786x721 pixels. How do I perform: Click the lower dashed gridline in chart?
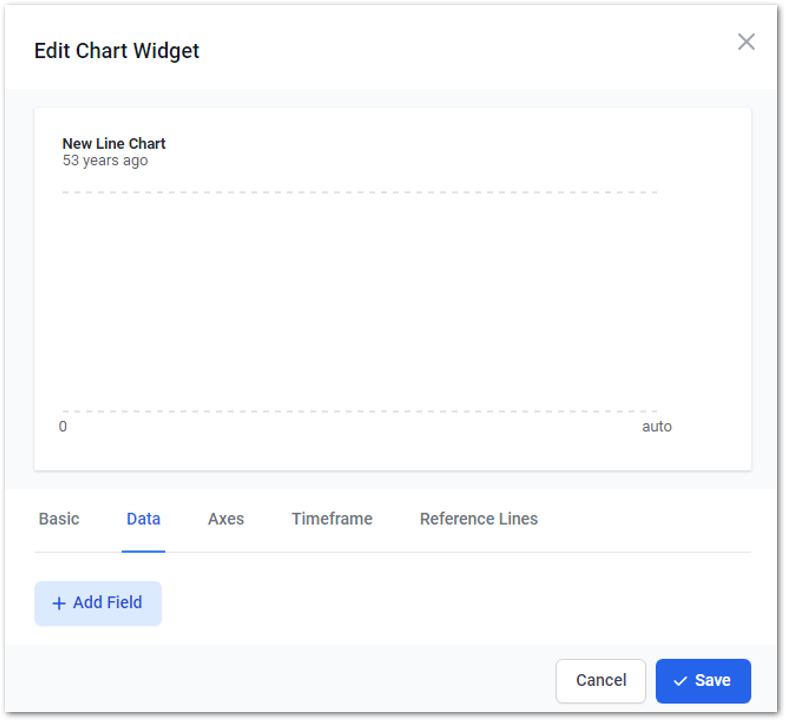pos(360,411)
